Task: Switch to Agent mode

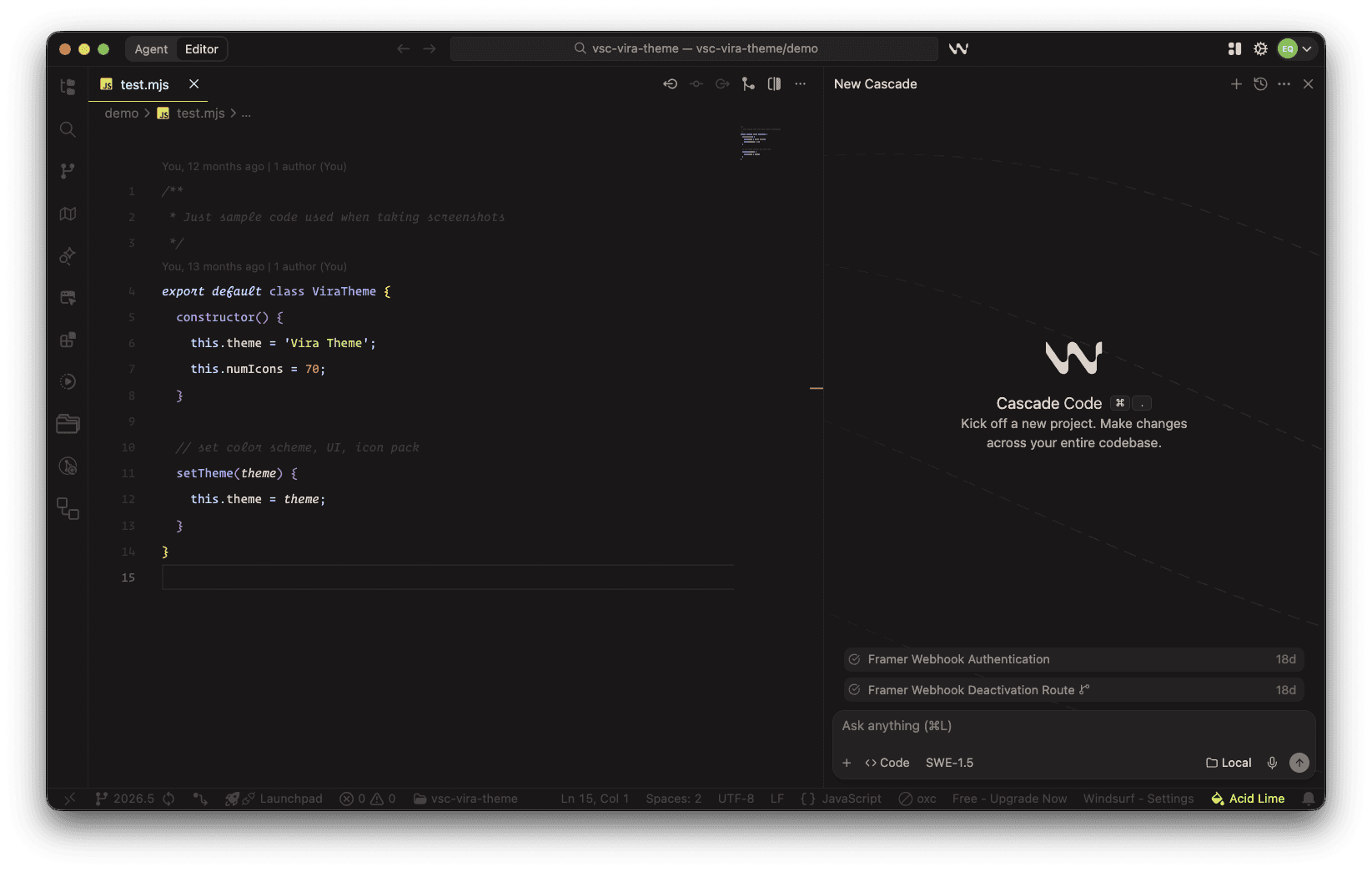Action: [x=151, y=49]
